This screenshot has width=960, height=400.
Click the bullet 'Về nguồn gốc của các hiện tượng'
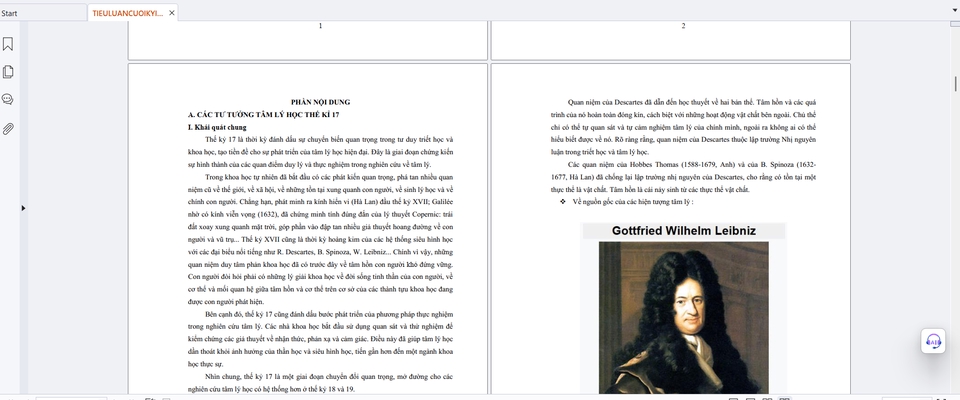click(632, 202)
